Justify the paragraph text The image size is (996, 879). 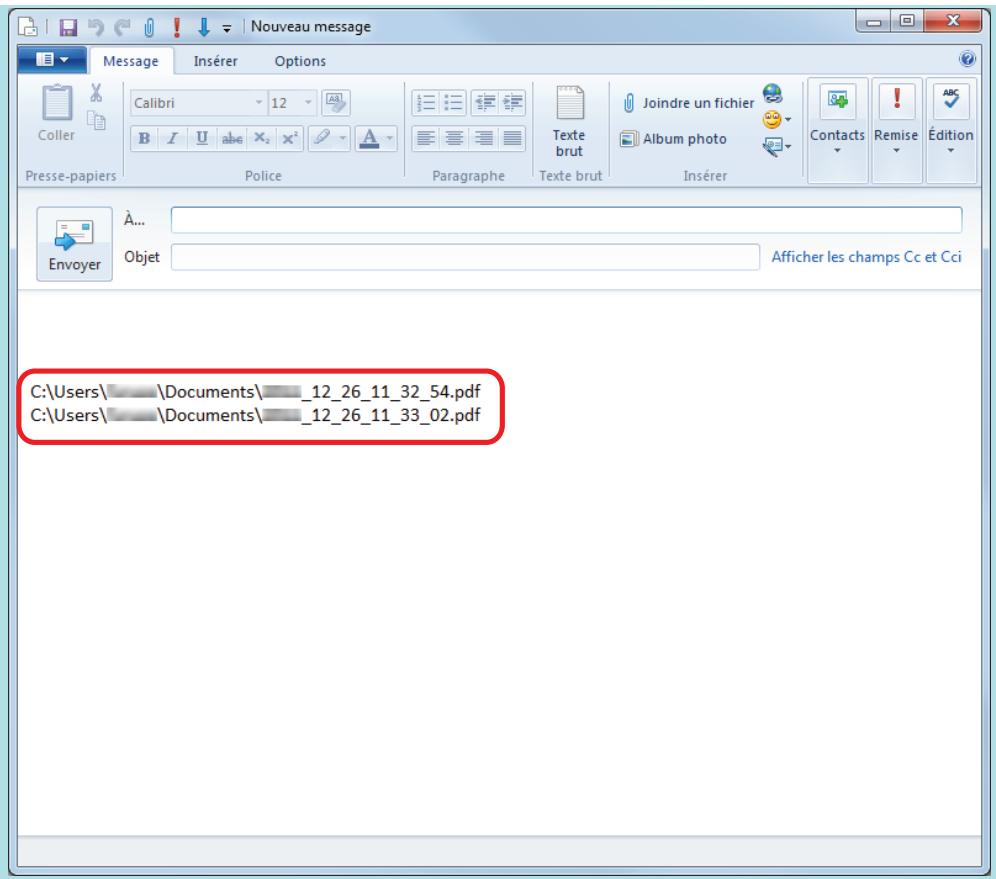tap(512, 138)
